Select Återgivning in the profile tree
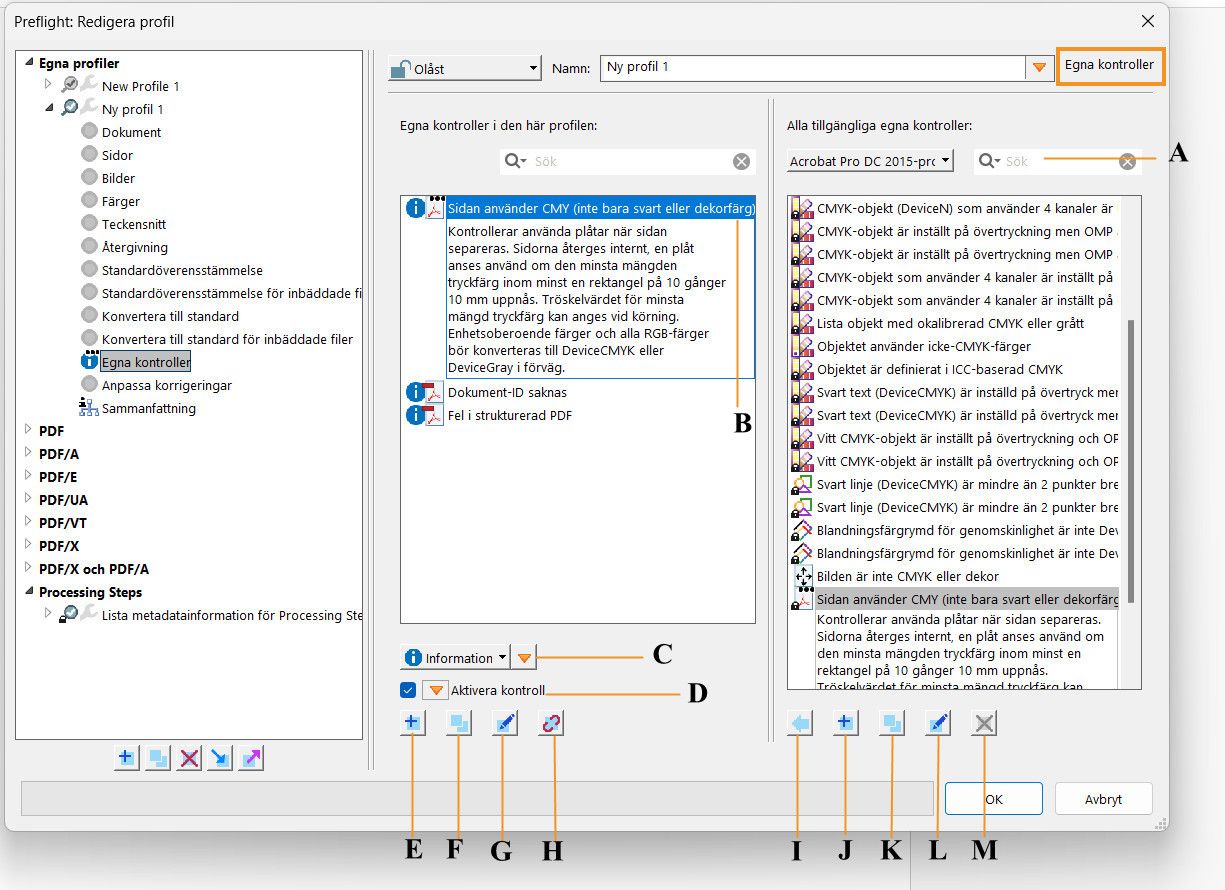The height and width of the screenshot is (890, 1225). coord(135,247)
